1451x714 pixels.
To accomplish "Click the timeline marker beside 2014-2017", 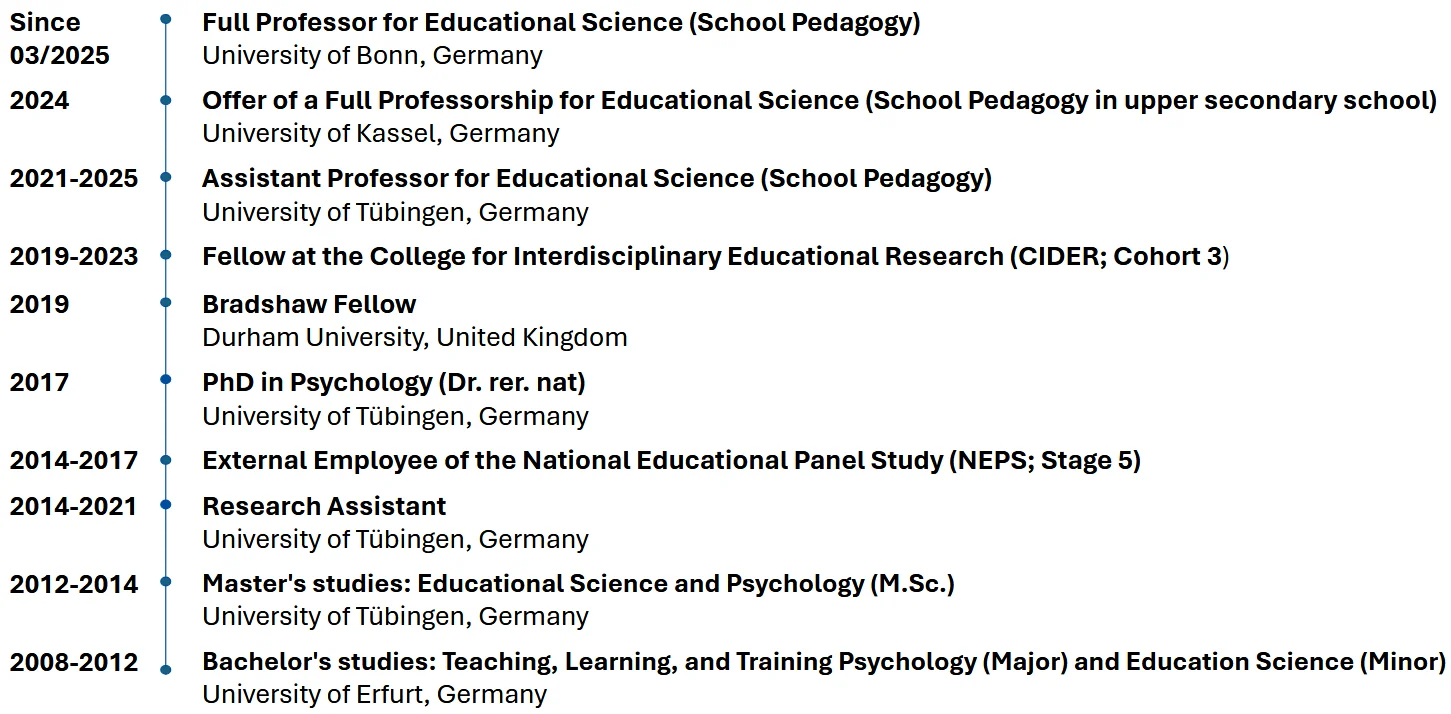I will pyautogui.click(x=166, y=460).
